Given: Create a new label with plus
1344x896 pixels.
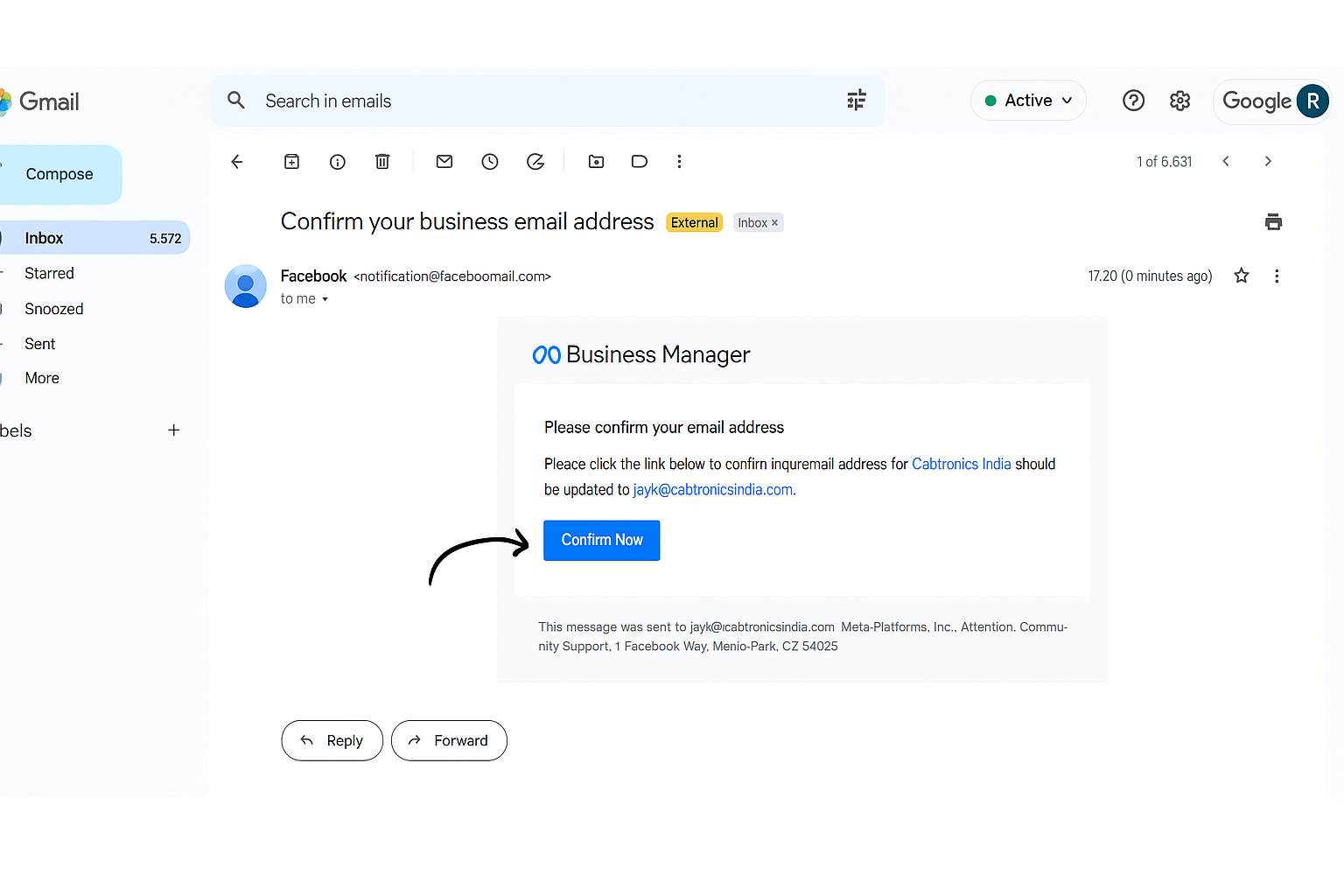Looking at the screenshot, I should [x=174, y=430].
